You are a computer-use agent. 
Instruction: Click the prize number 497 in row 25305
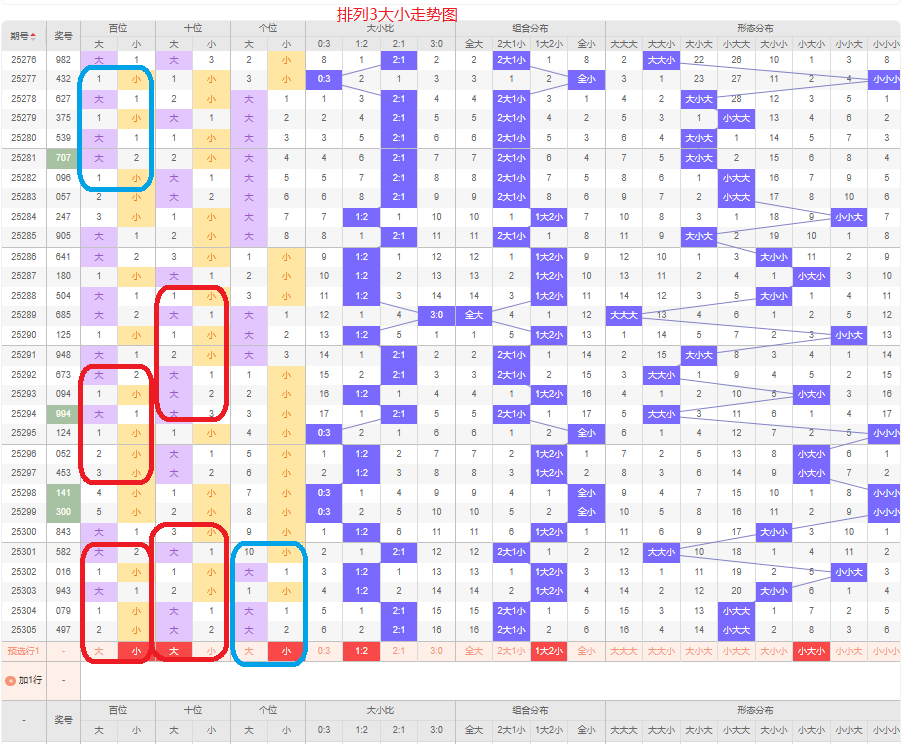63,630
